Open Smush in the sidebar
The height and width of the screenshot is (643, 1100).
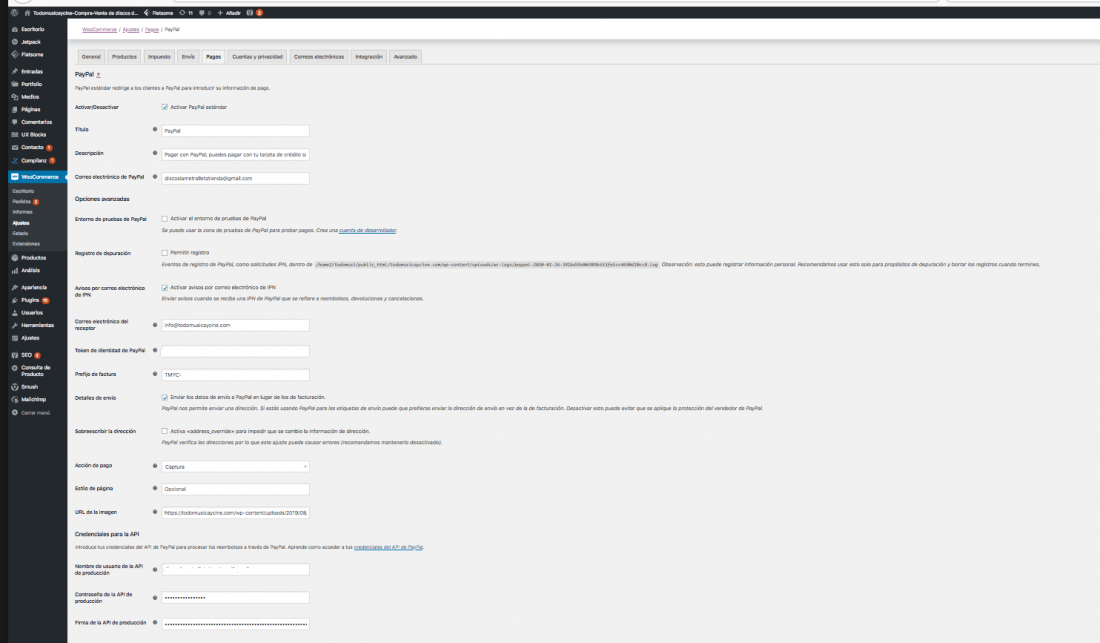coord(29,387)
